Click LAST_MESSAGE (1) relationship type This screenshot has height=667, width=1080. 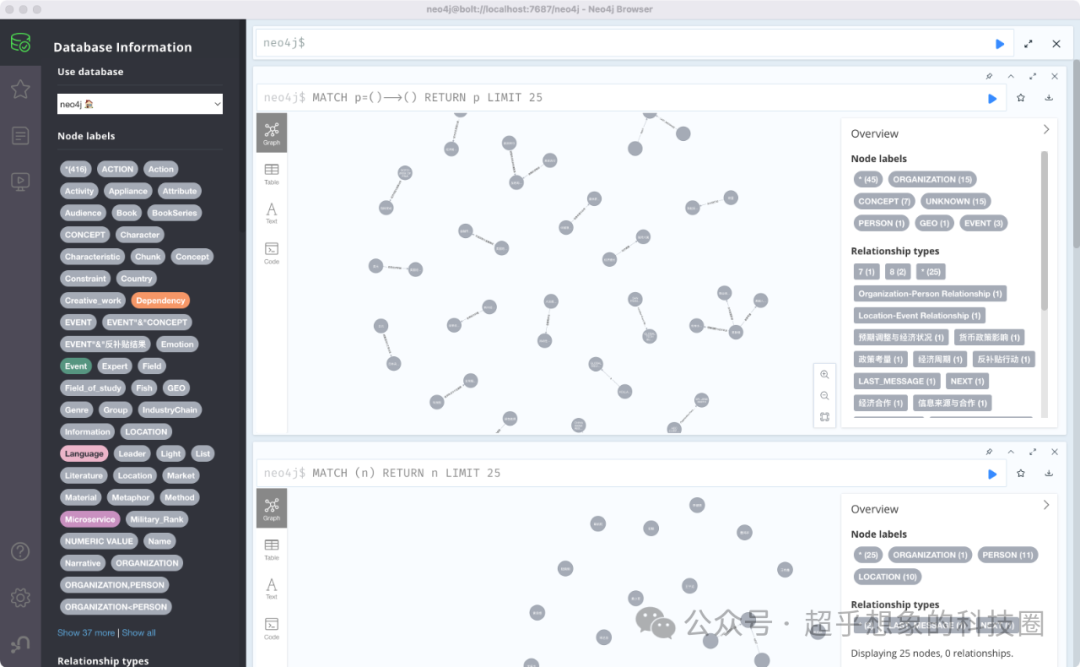pyautogui.click(x=896, y=381)
